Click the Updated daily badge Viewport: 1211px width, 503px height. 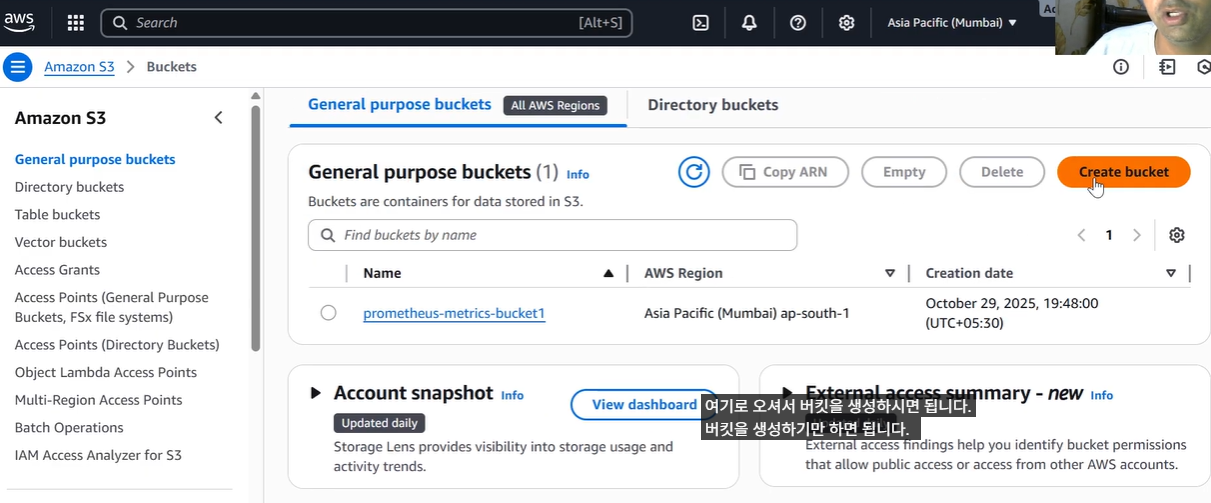pos(378,423)
